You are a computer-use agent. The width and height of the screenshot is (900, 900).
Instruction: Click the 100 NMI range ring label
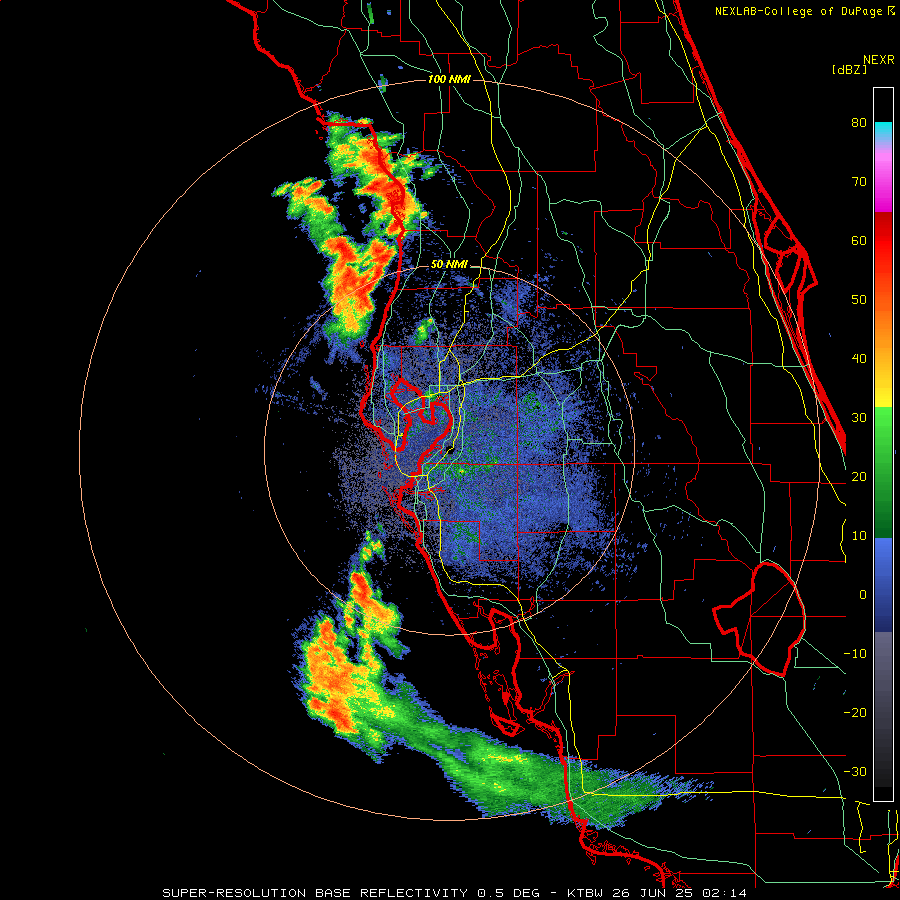(449, 79)
